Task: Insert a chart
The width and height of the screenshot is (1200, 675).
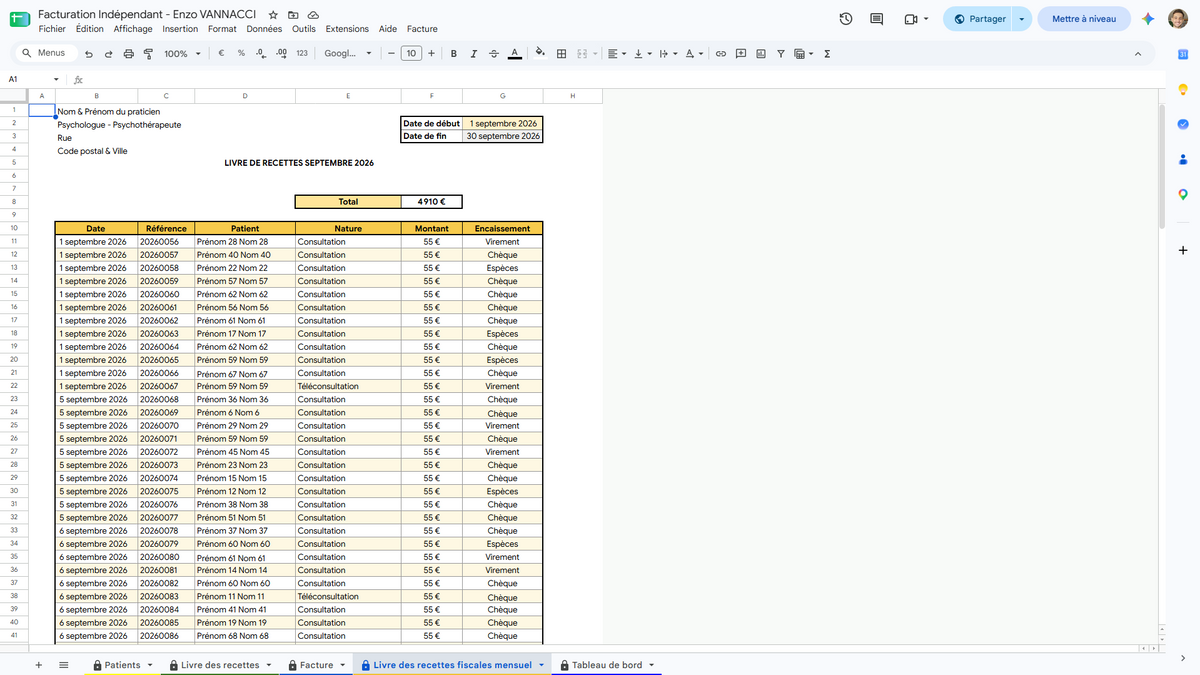Action: (761, 54)
